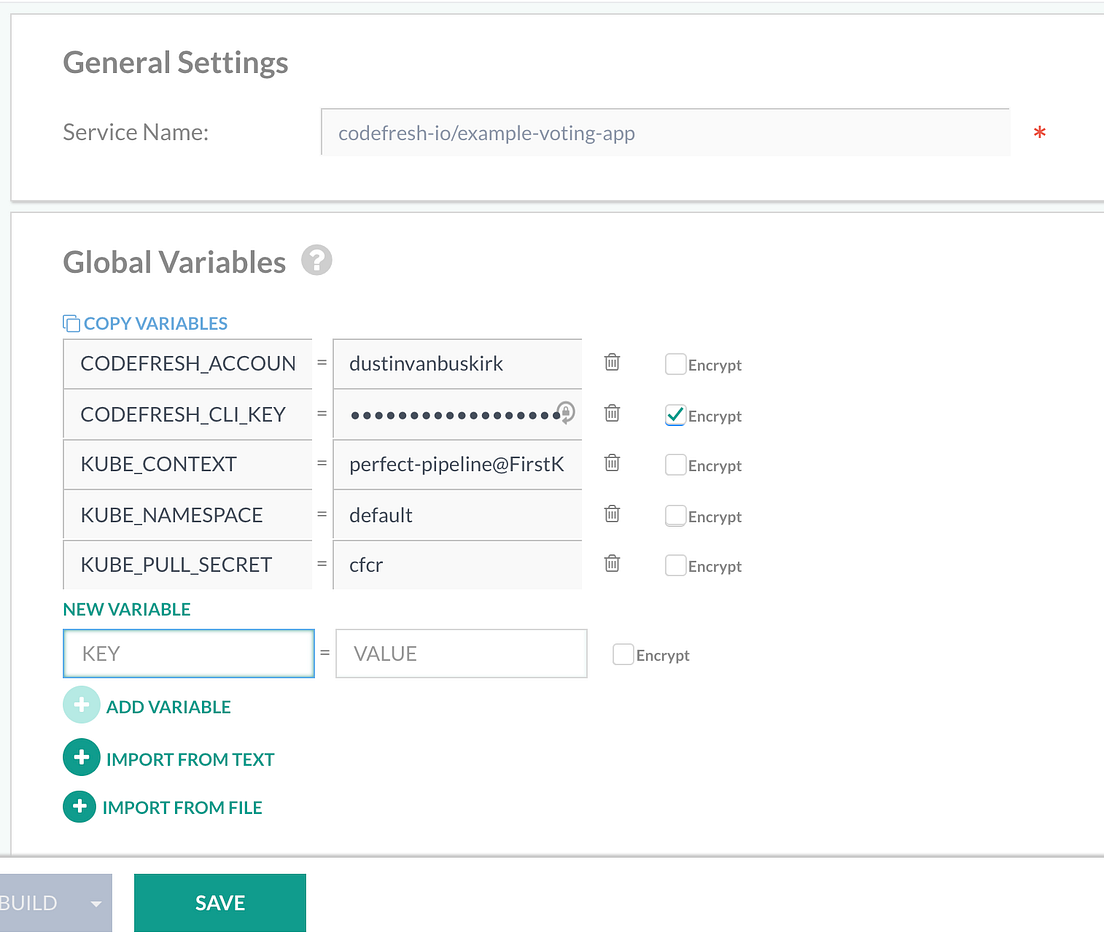Click the new variable VALUE field
The width and height of the screenshot is (1104, 941).
tap(461, 653)
